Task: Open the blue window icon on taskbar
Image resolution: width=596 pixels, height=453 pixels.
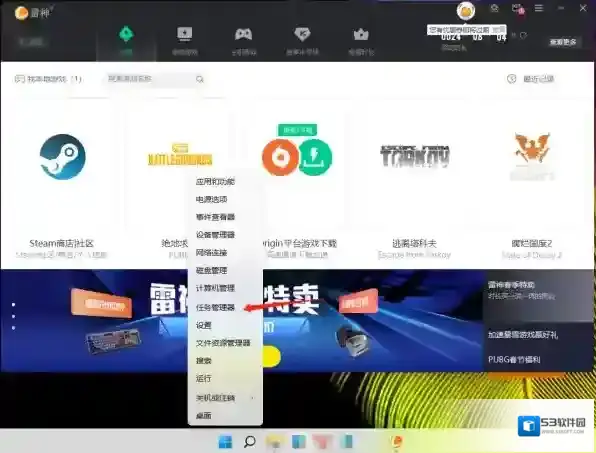Action: coord(298,442)
